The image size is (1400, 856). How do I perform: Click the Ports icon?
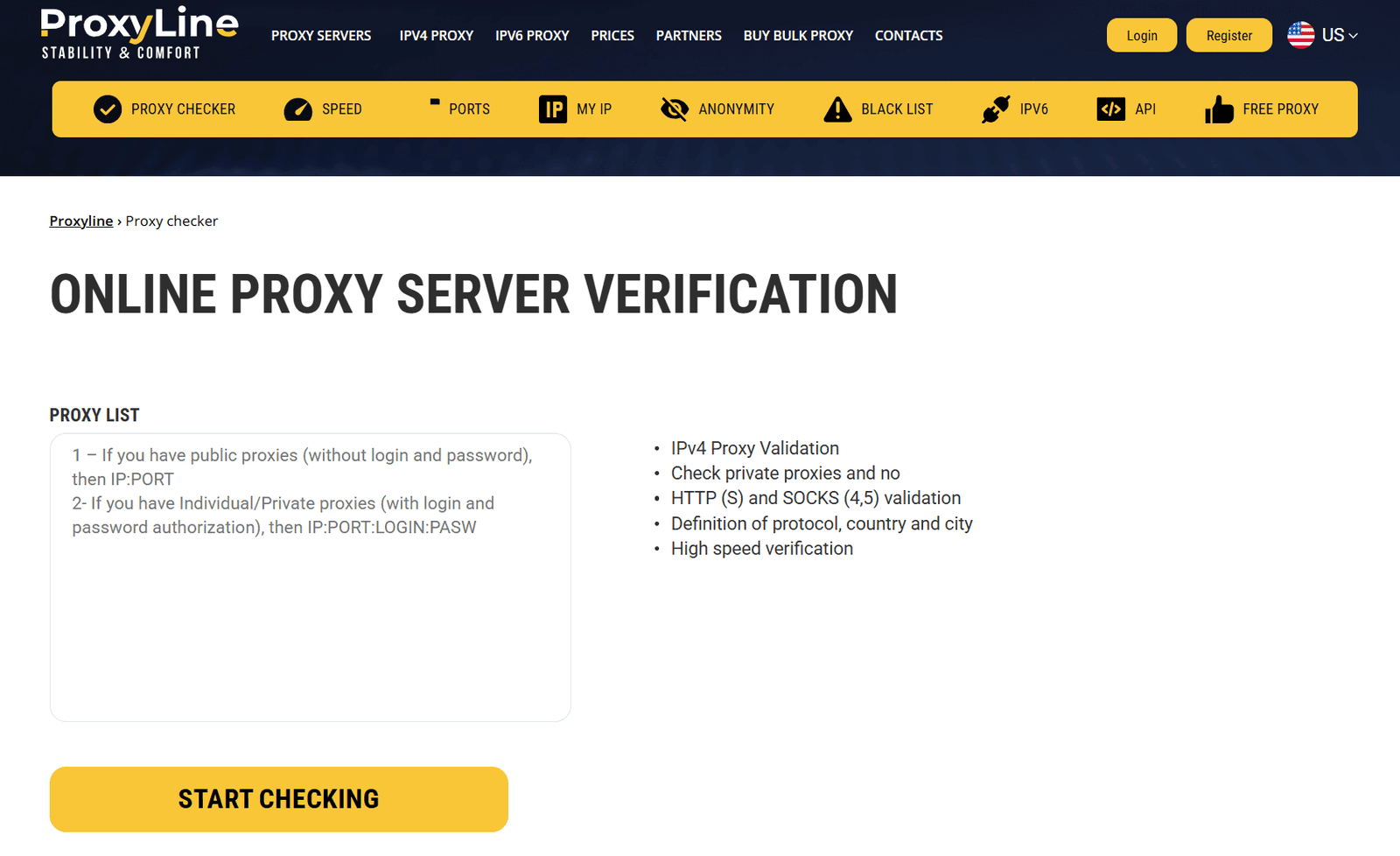(435, 102)
